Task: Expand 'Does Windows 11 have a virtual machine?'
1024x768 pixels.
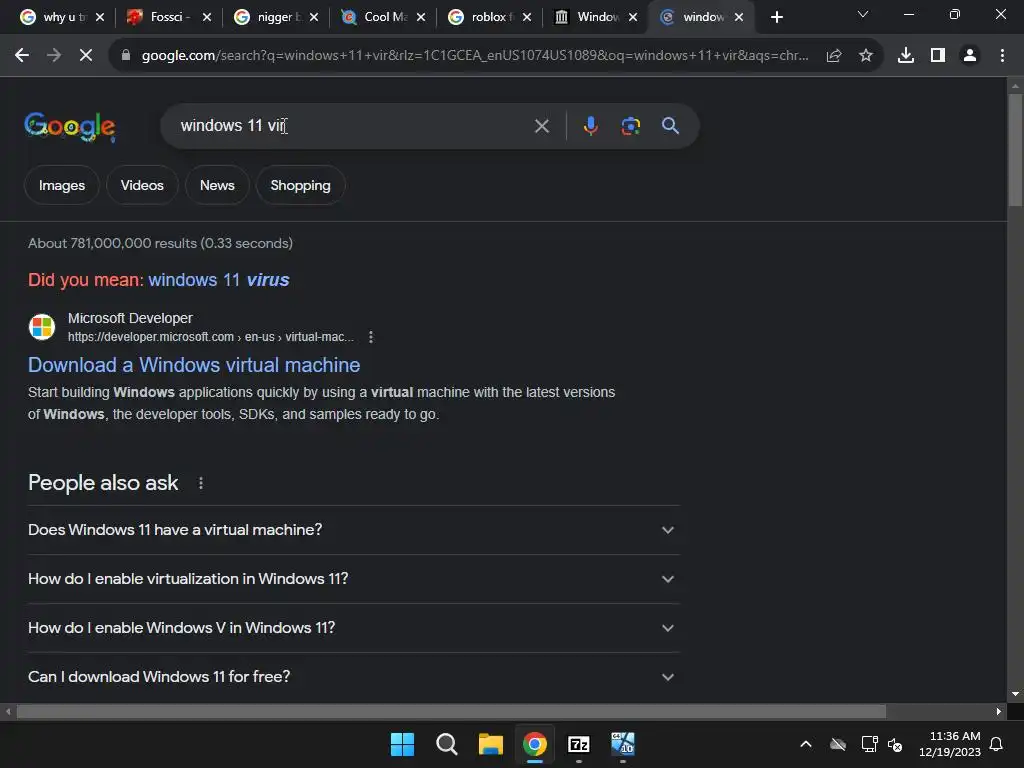Action: [x=353, y=530]
